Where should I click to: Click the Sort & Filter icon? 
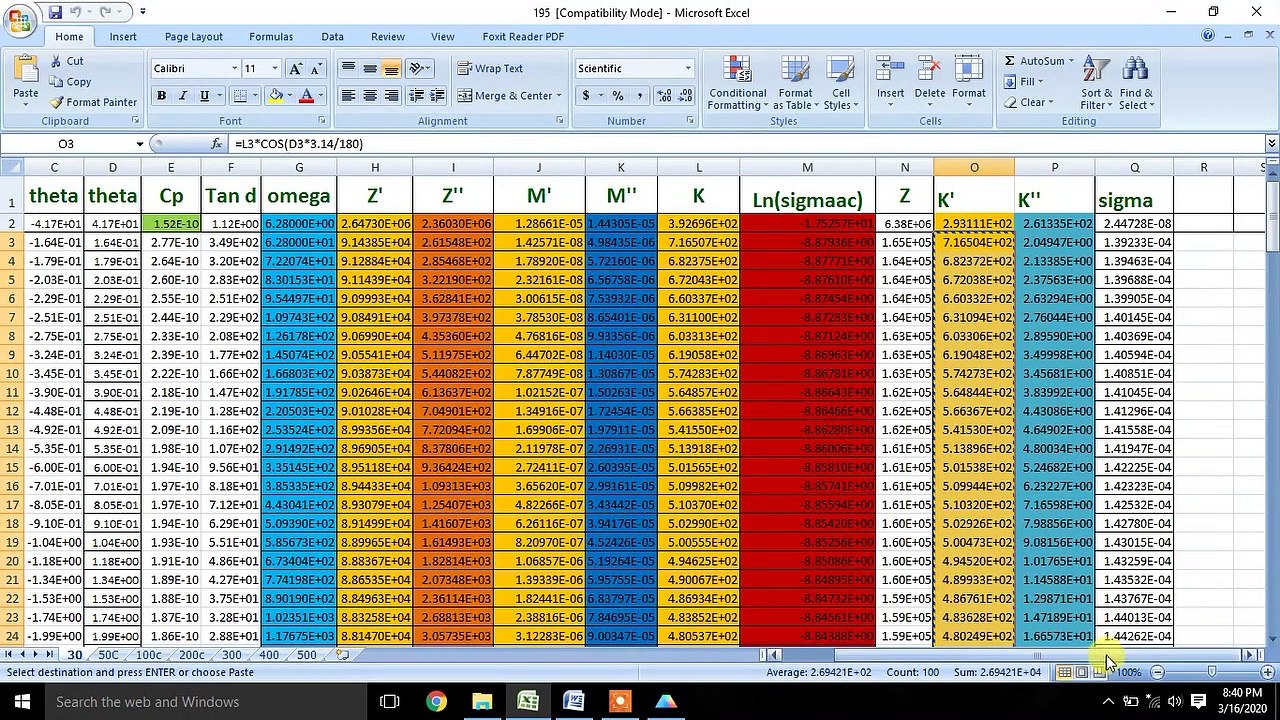tap(1096, 70)
